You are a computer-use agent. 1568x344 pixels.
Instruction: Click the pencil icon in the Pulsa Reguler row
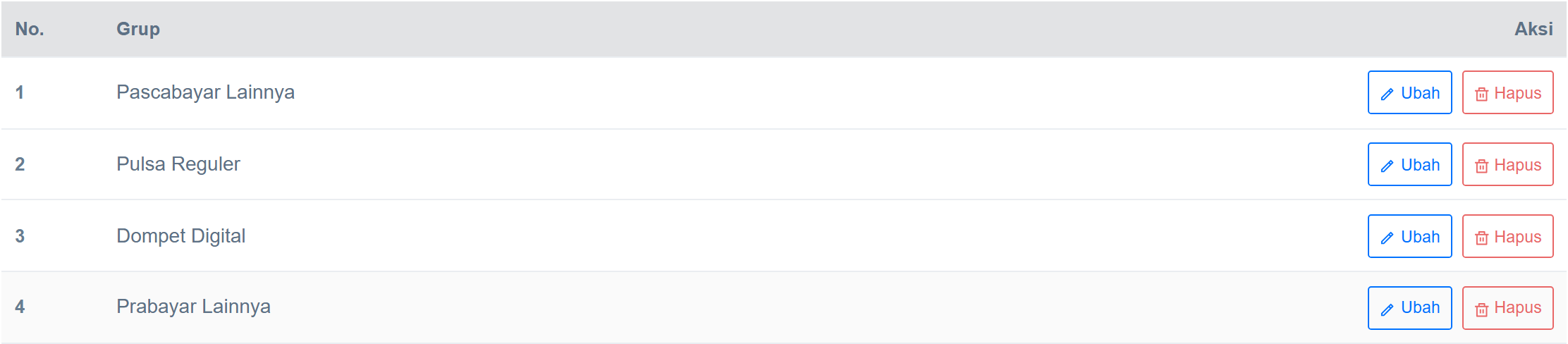click(1387, 166)
